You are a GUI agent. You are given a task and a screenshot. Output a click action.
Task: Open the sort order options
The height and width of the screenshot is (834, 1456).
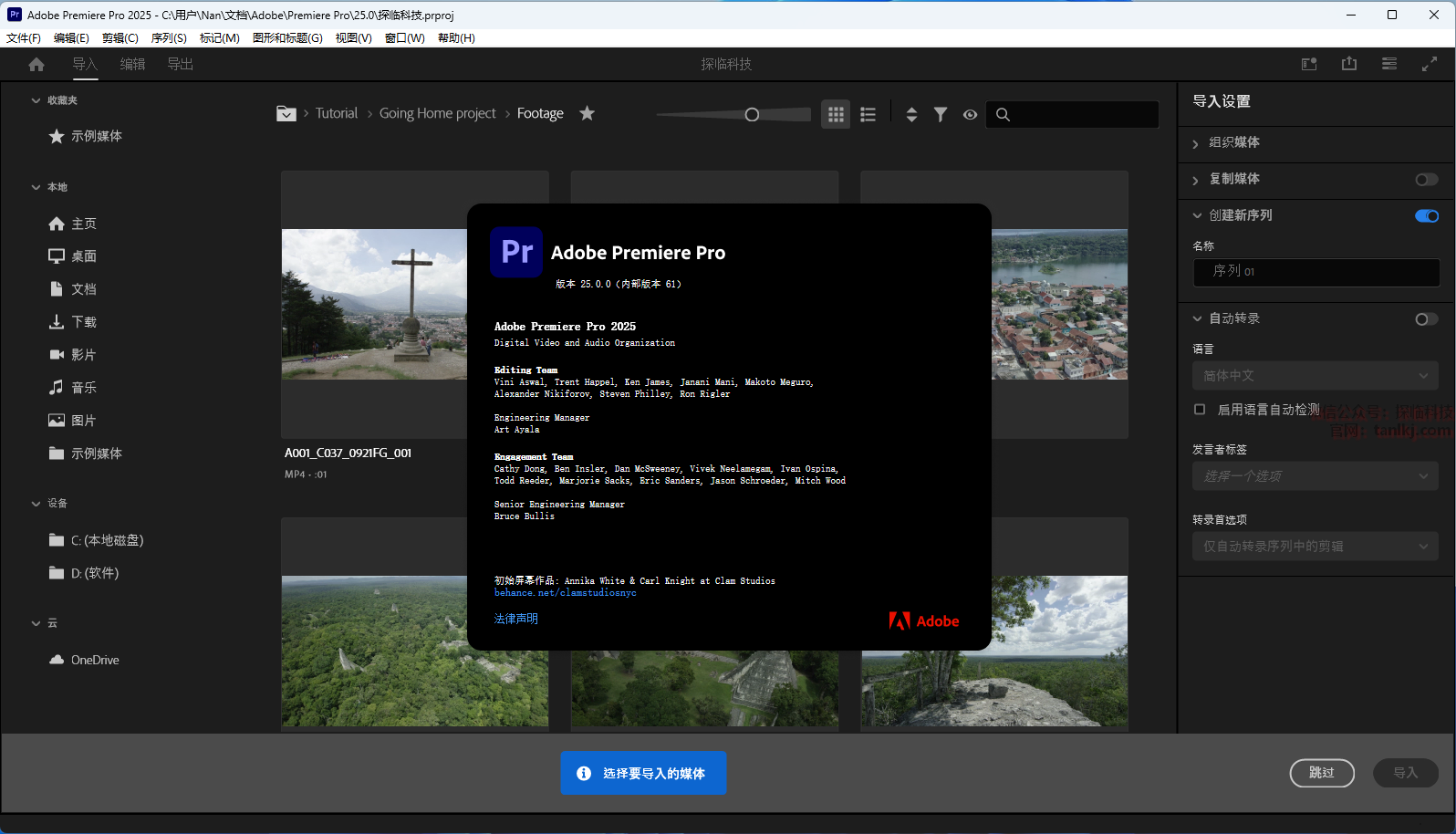point(910,114)
